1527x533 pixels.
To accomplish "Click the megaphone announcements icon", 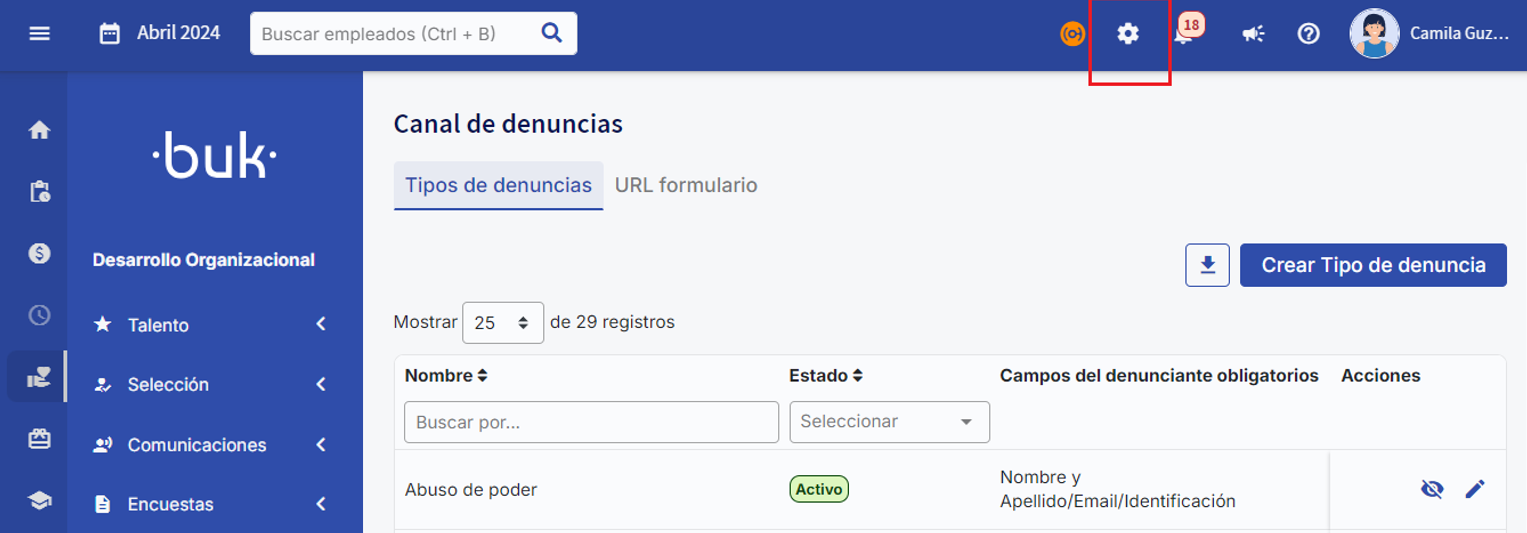I will click(1253, 34).
